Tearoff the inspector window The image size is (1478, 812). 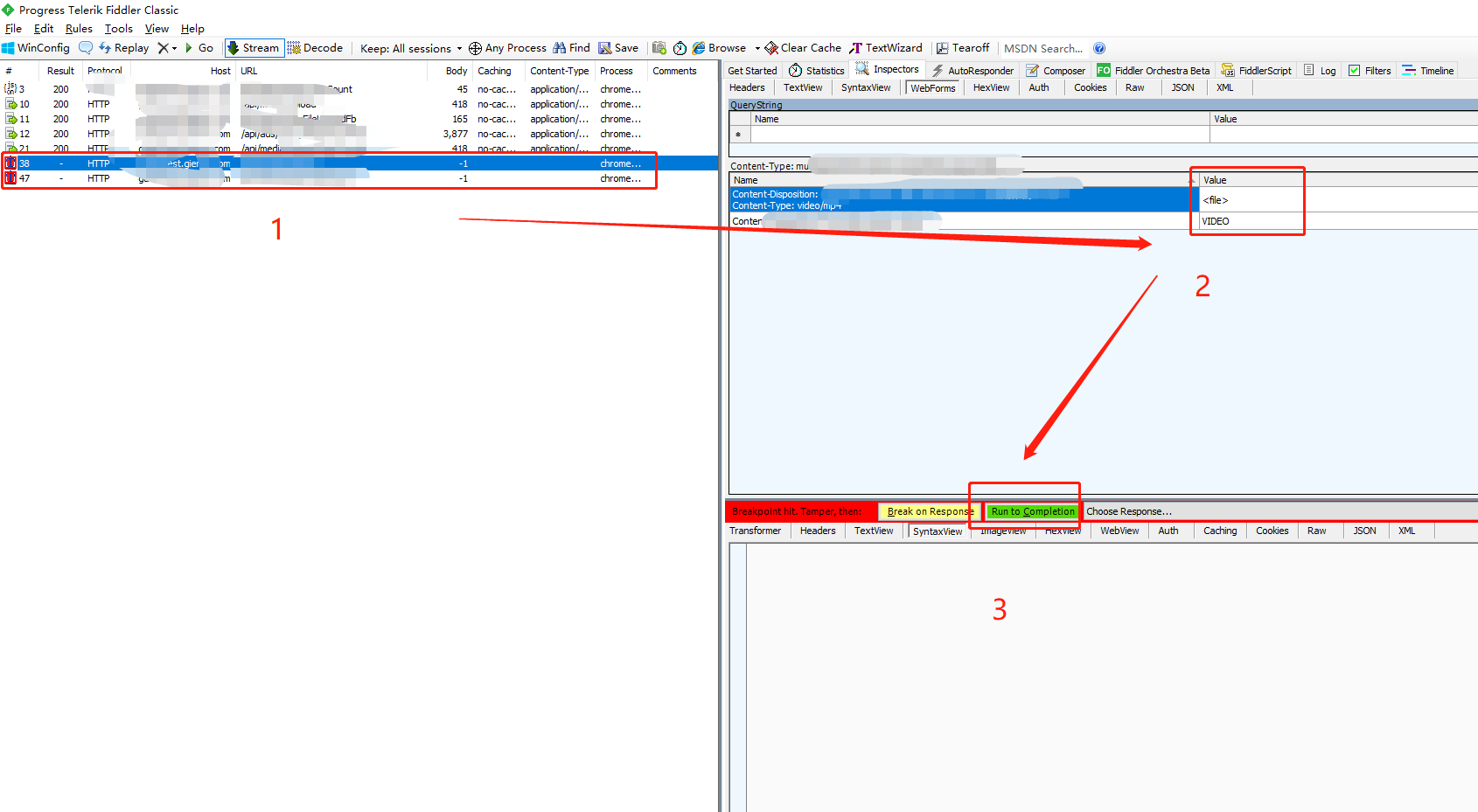pos(963,48)
